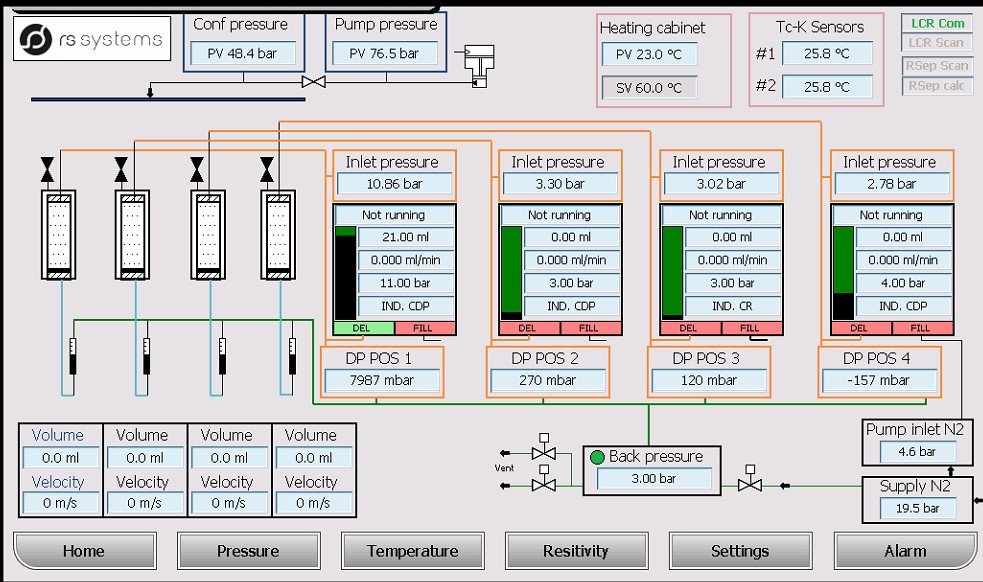The width and height of the screenshot is (983, 582).
Task: Click the pump 1 black level bar
Action: click(345, 274)
